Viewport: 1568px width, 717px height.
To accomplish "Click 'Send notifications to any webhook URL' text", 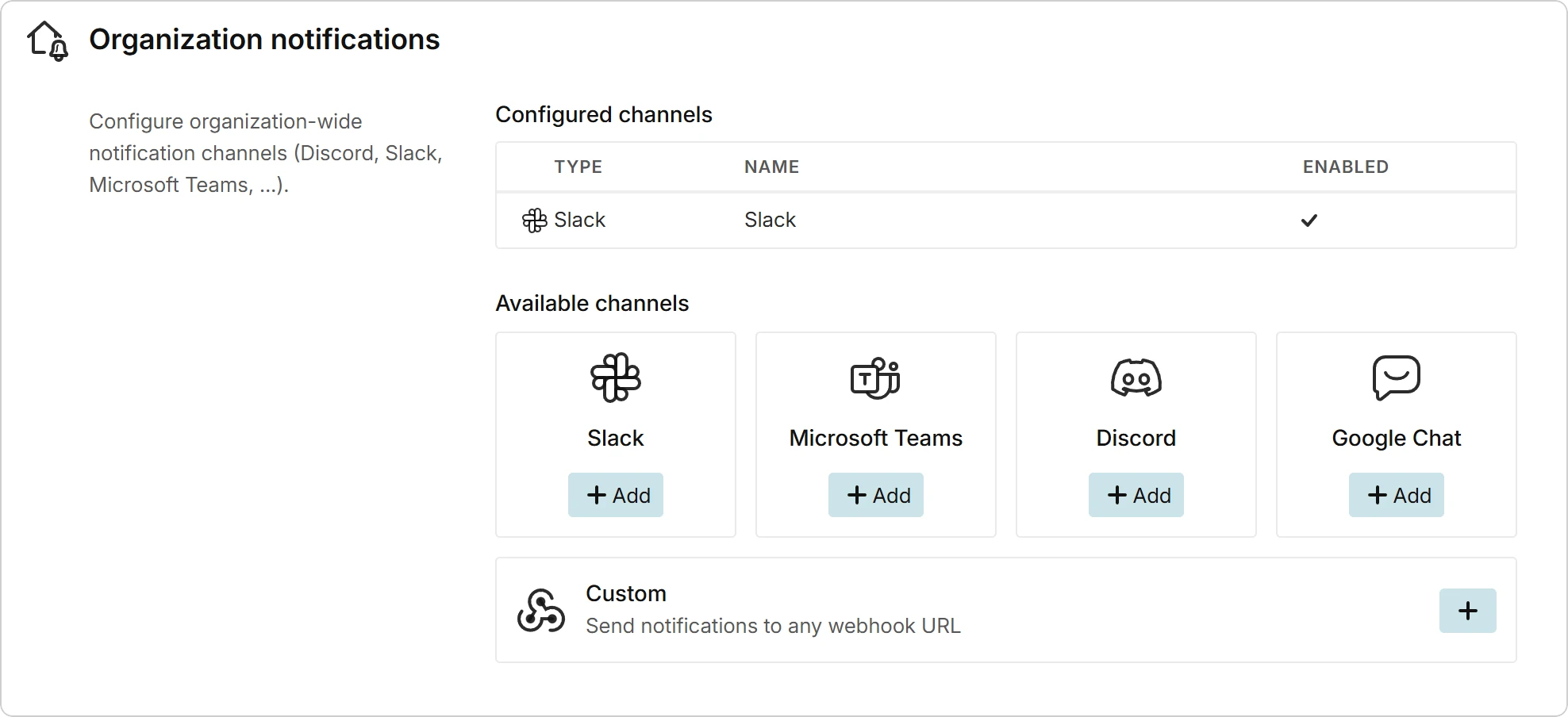I will (x=773, y=626).
